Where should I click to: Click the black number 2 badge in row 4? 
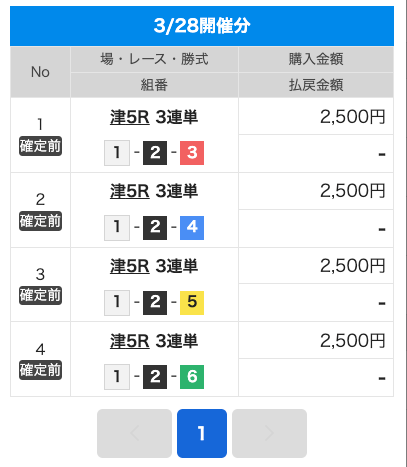(155, 377)
